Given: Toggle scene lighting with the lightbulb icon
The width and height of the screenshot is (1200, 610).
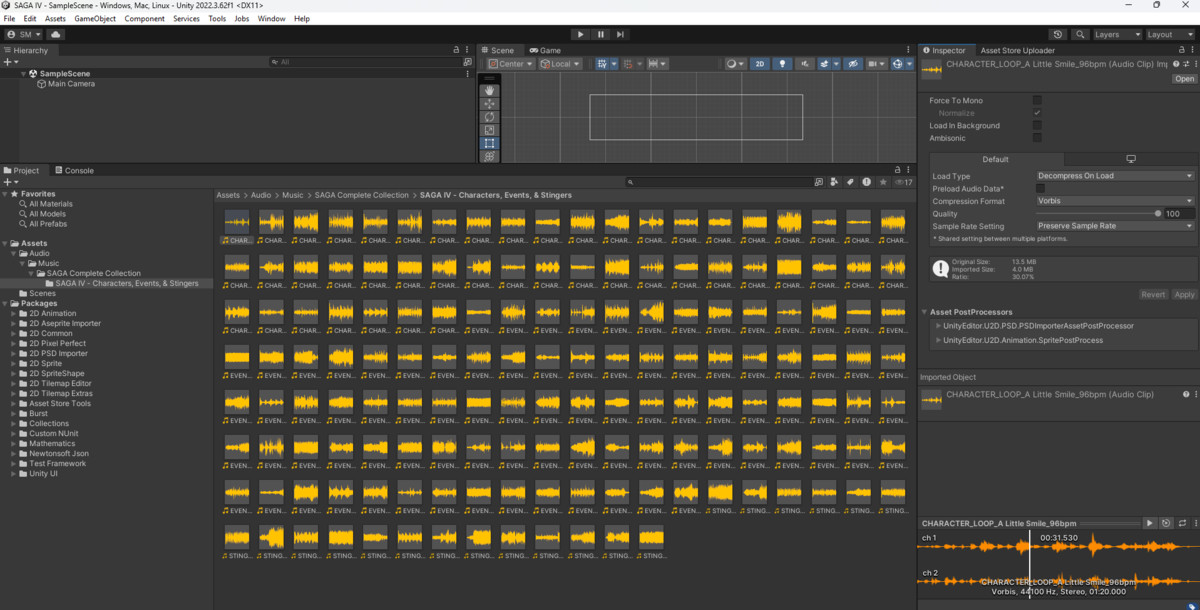Looking at the screenshot, I should (781, 64).
